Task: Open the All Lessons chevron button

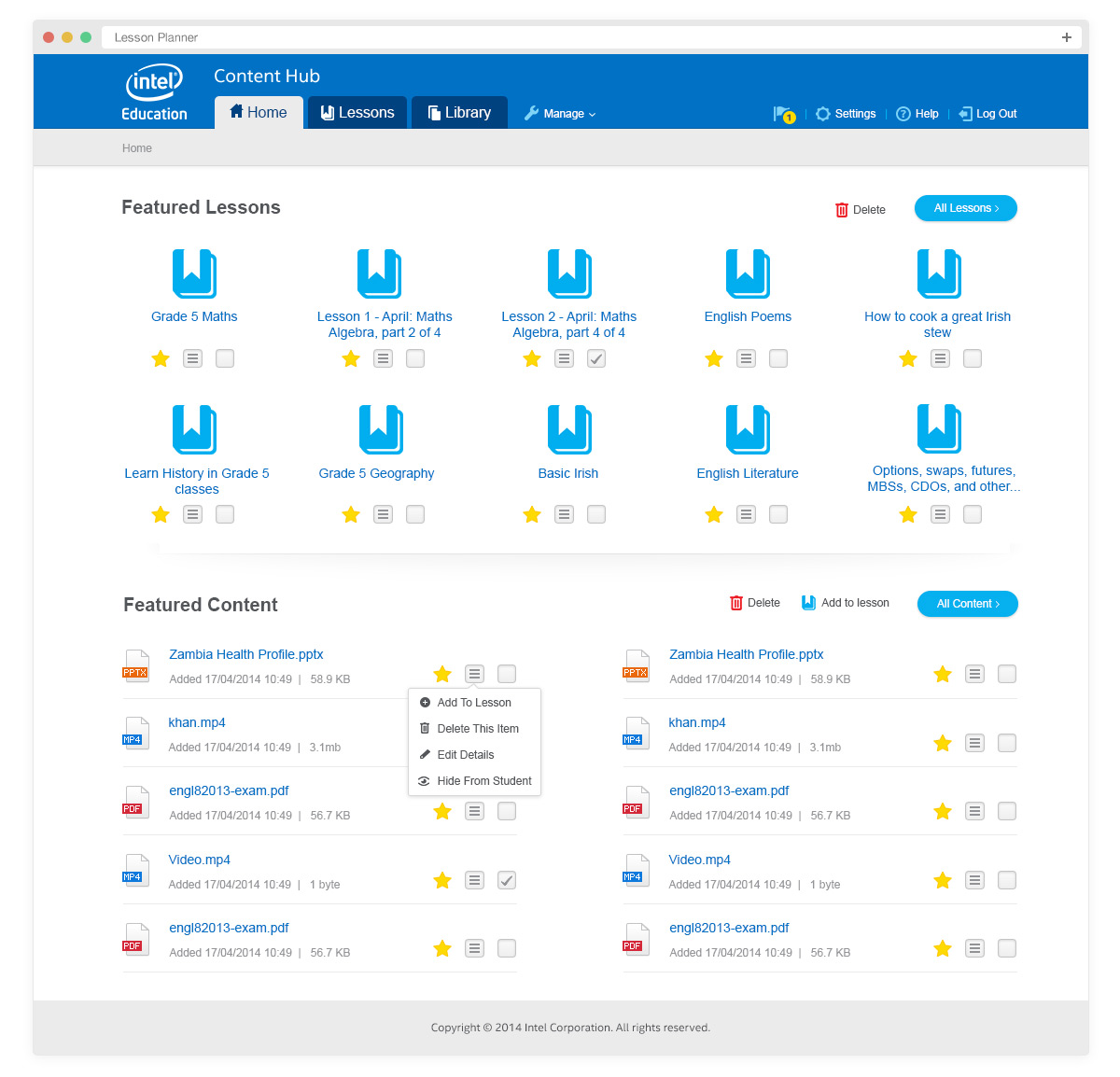Action: (x=965, y=208)
